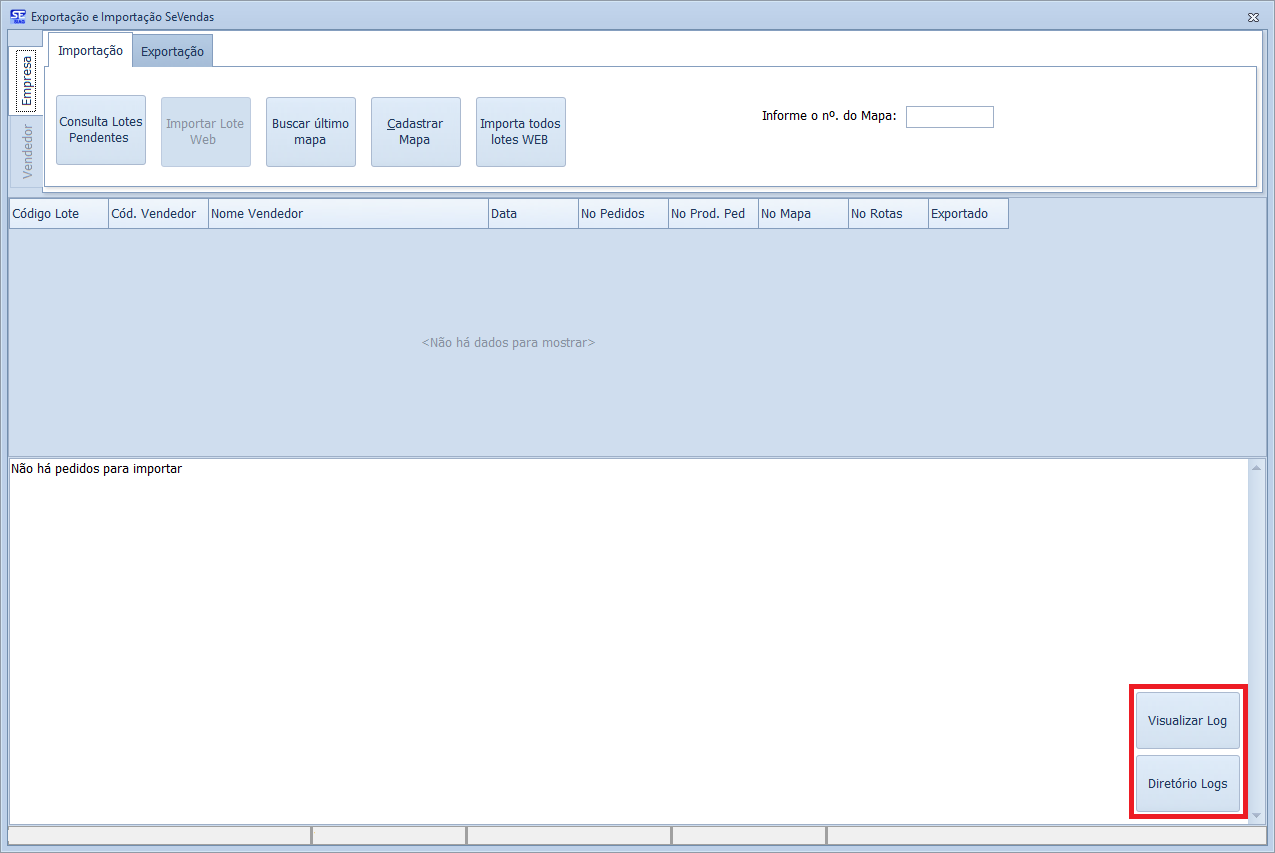The width and height of the screenshot is (1275, 853).
Task: Click the No Pedidos column header
Action: tap(623, 214)
